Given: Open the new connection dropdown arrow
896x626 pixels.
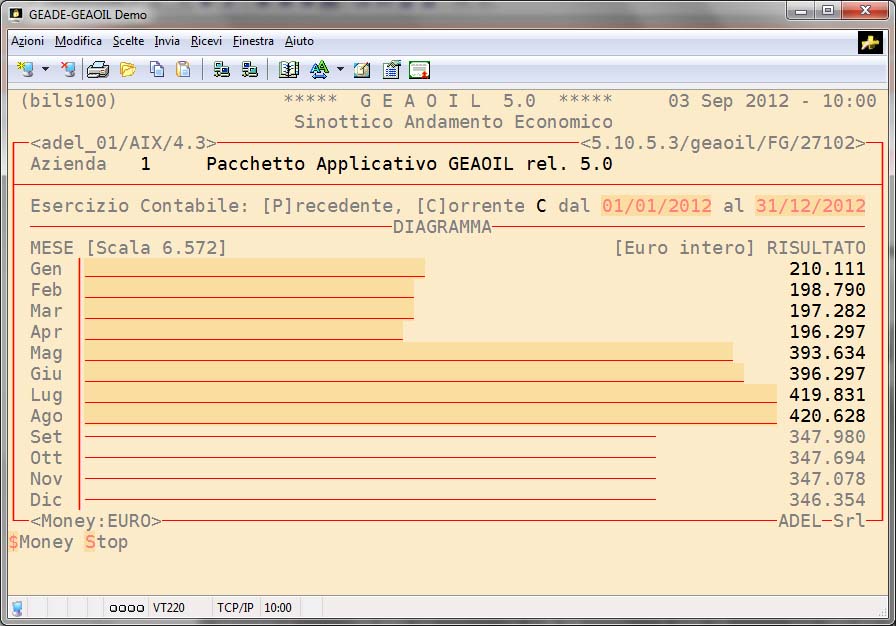Looking at the screenshot, I should click(45, 70).
